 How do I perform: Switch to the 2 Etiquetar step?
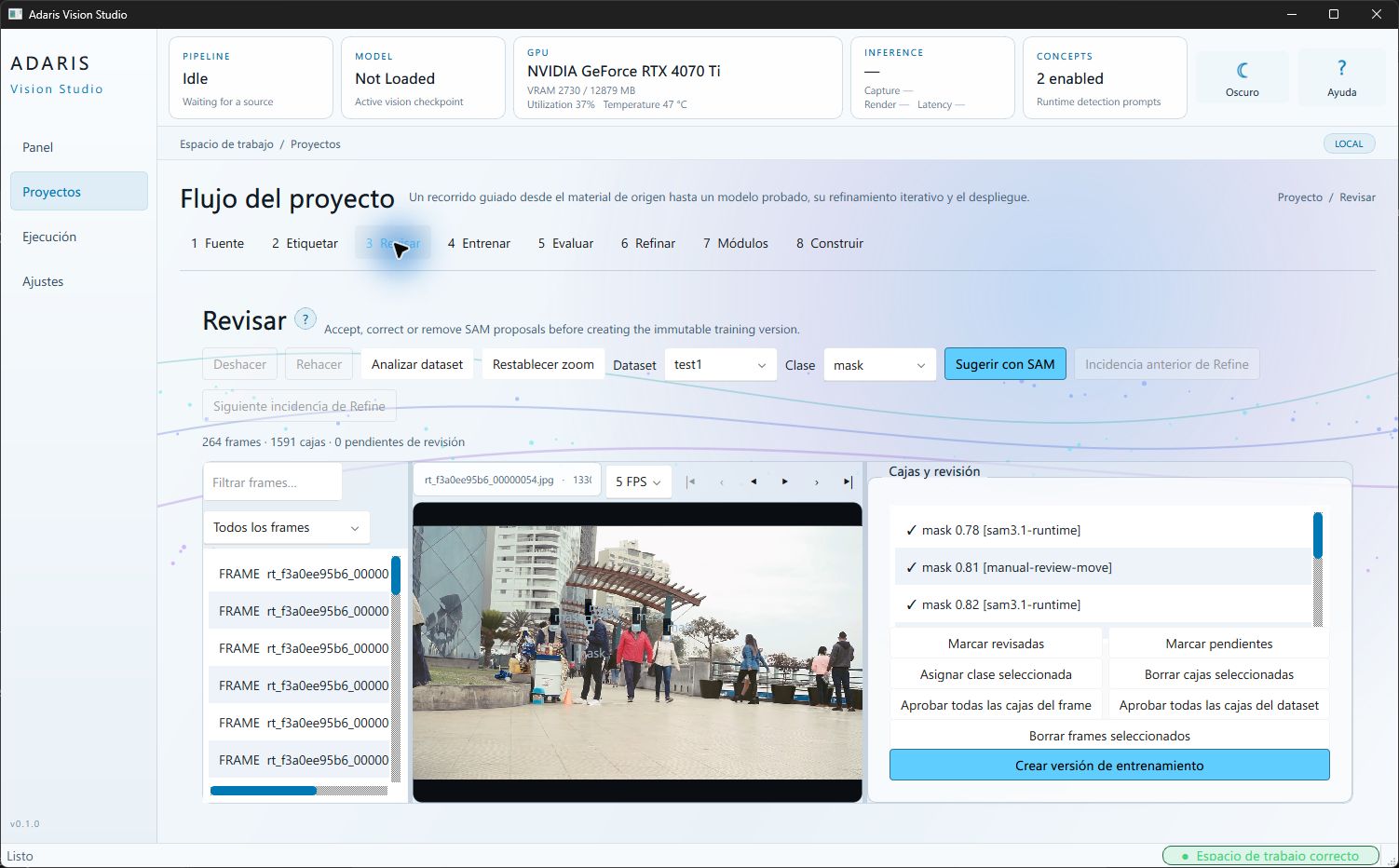tap(305, 243)
